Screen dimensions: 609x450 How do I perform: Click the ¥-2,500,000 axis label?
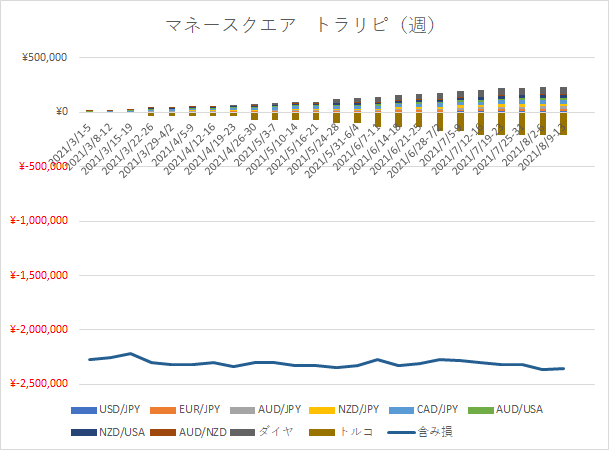[39, 384]
